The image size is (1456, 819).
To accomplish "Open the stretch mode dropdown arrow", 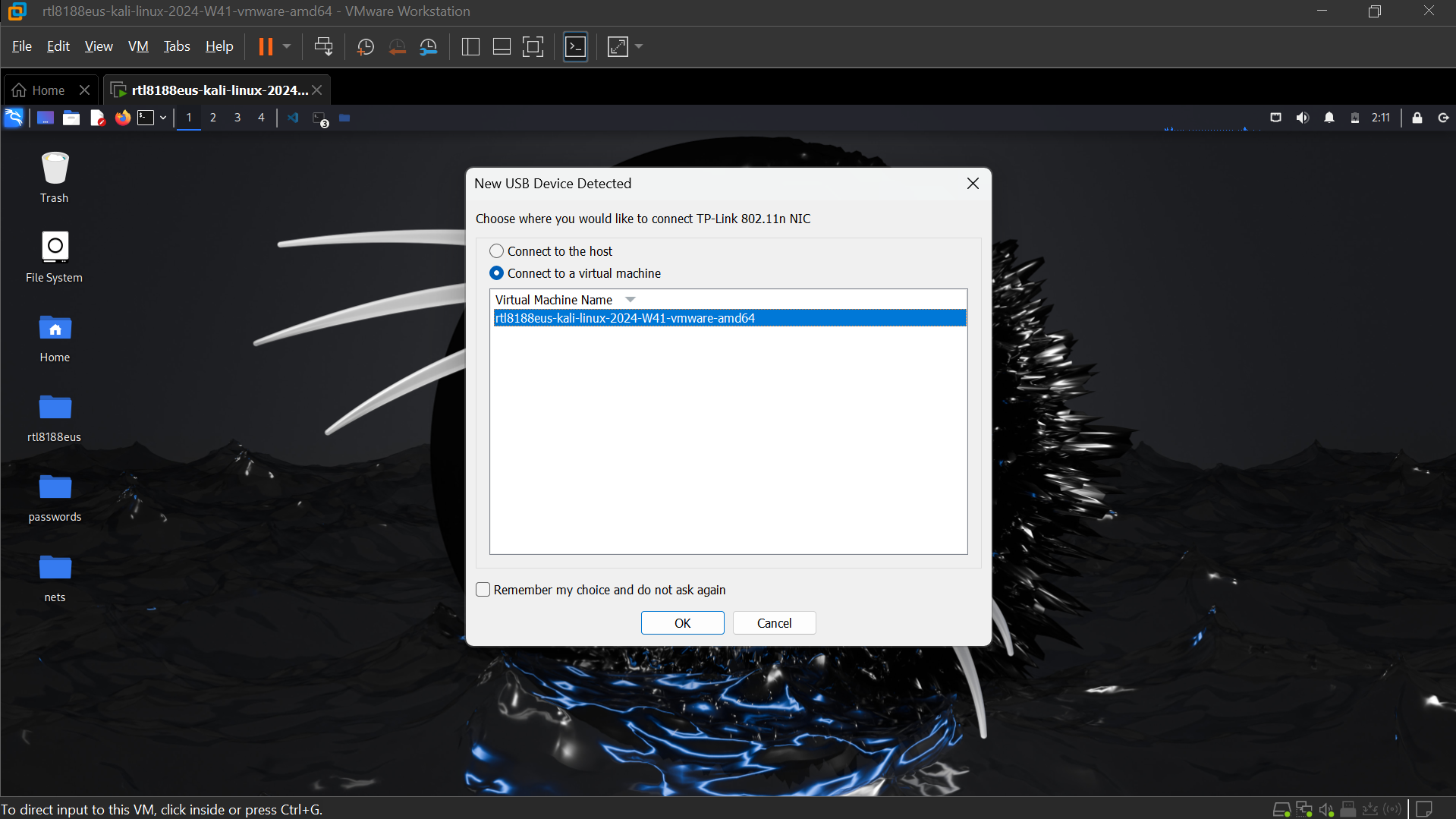I will tap(639, 47).
